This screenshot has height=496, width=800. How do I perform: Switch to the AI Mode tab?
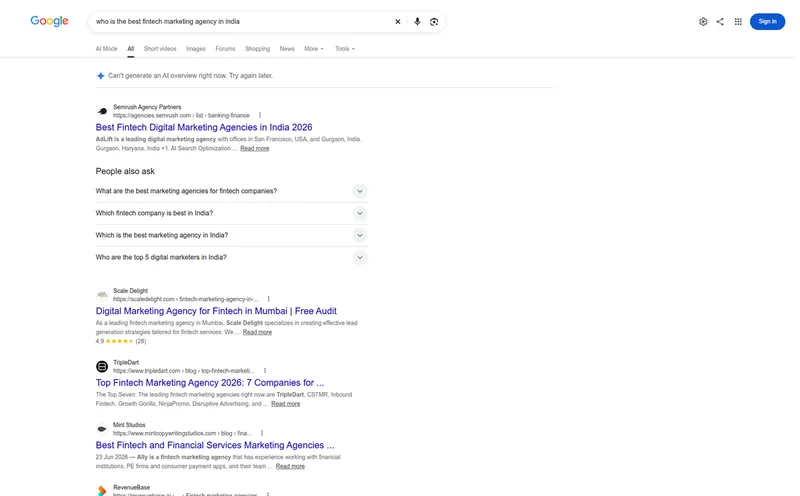pos(106,49)
